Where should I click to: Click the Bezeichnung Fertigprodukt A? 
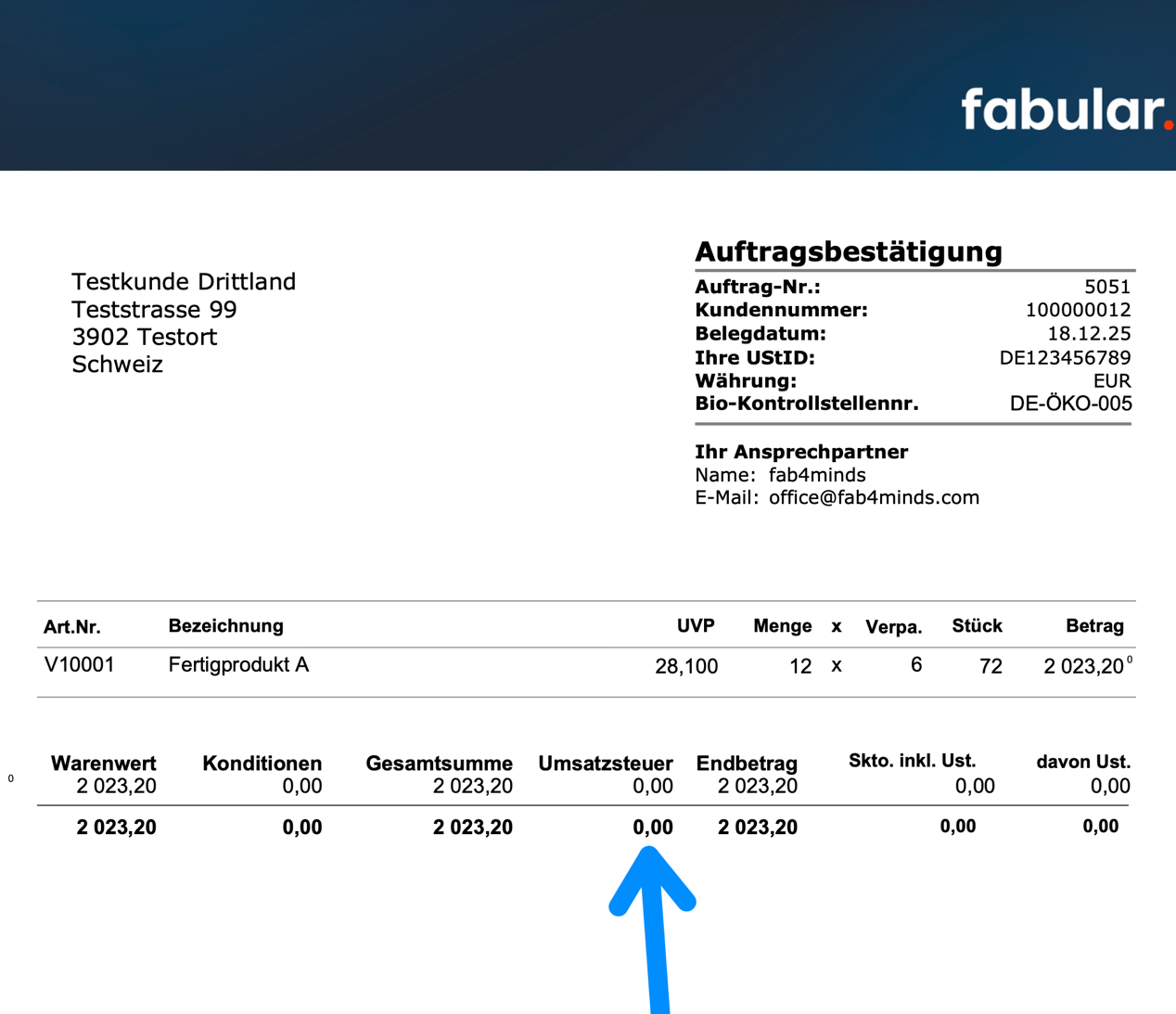coord(239,664)
